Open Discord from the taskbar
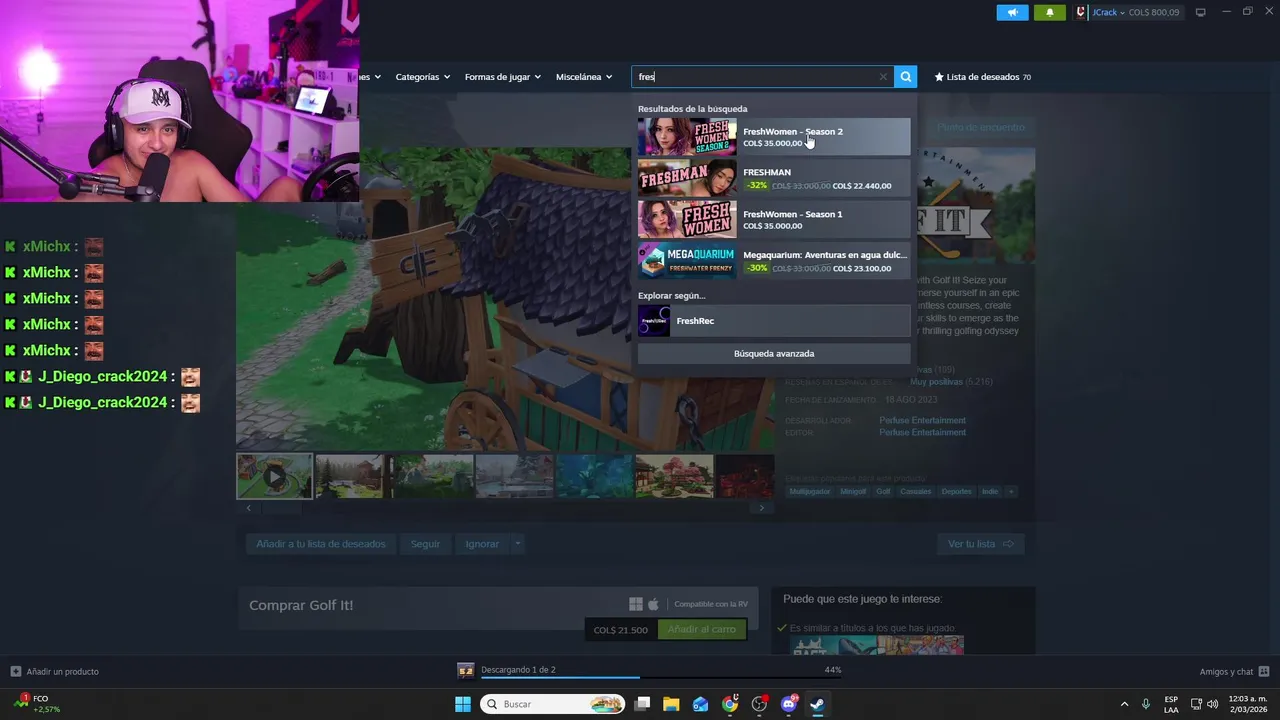 [789, 704]
